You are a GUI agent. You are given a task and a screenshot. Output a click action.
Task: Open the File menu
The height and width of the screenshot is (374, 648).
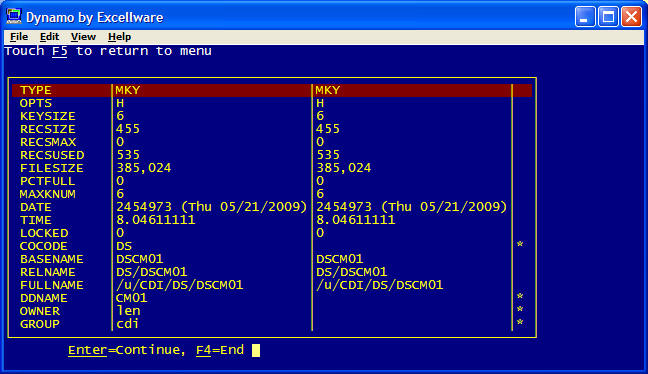[x=19, y=37]
